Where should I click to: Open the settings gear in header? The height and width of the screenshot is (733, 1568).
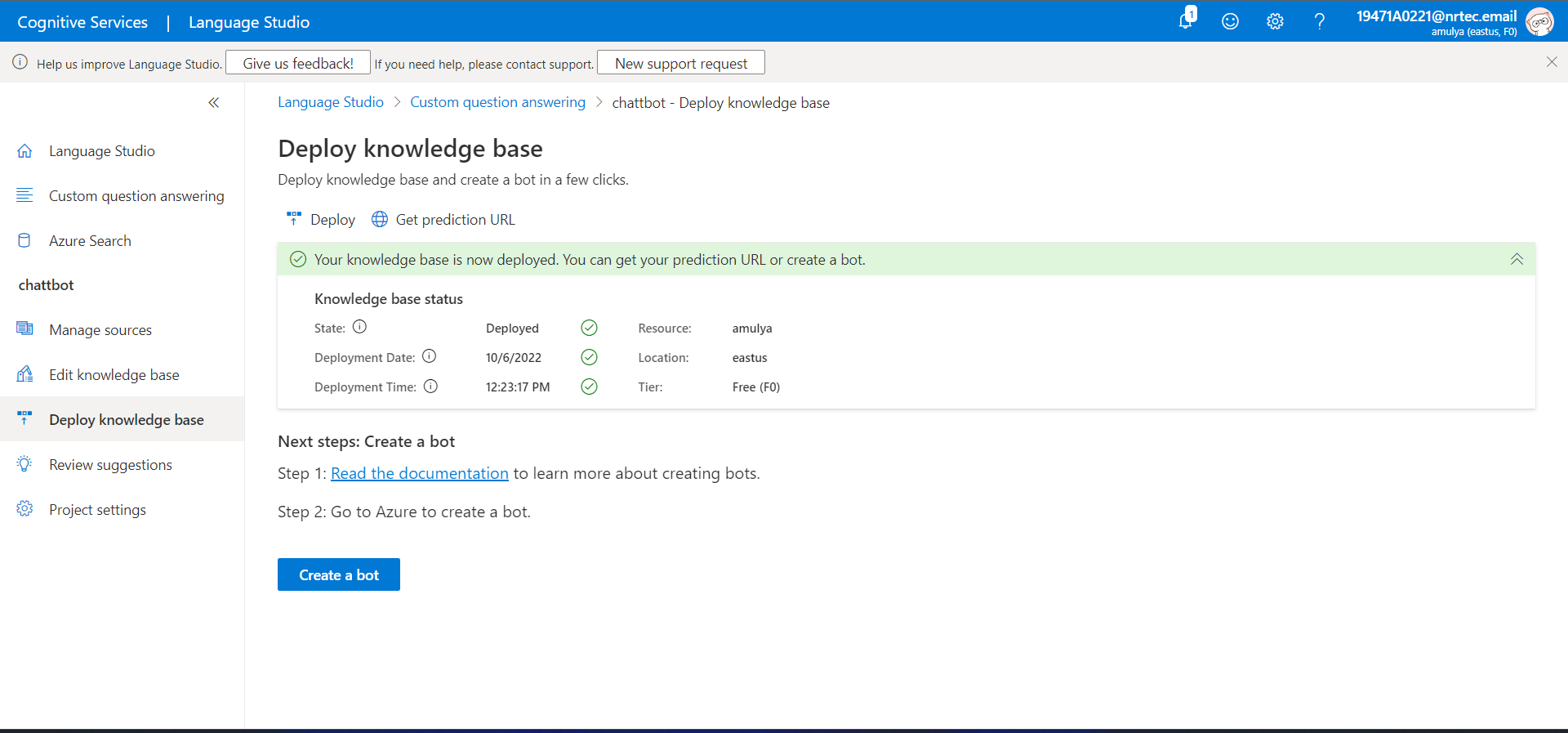[x=1275, y=21]
